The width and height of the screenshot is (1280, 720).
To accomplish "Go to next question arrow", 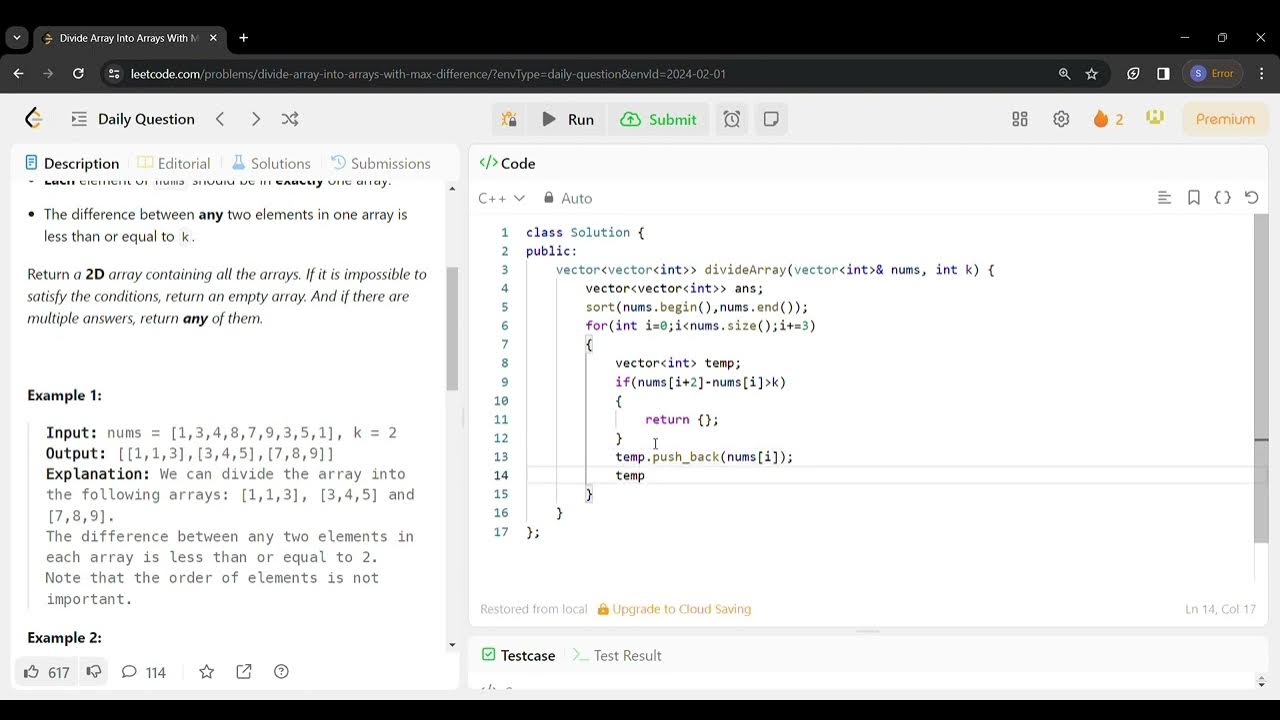I will 256,119.
